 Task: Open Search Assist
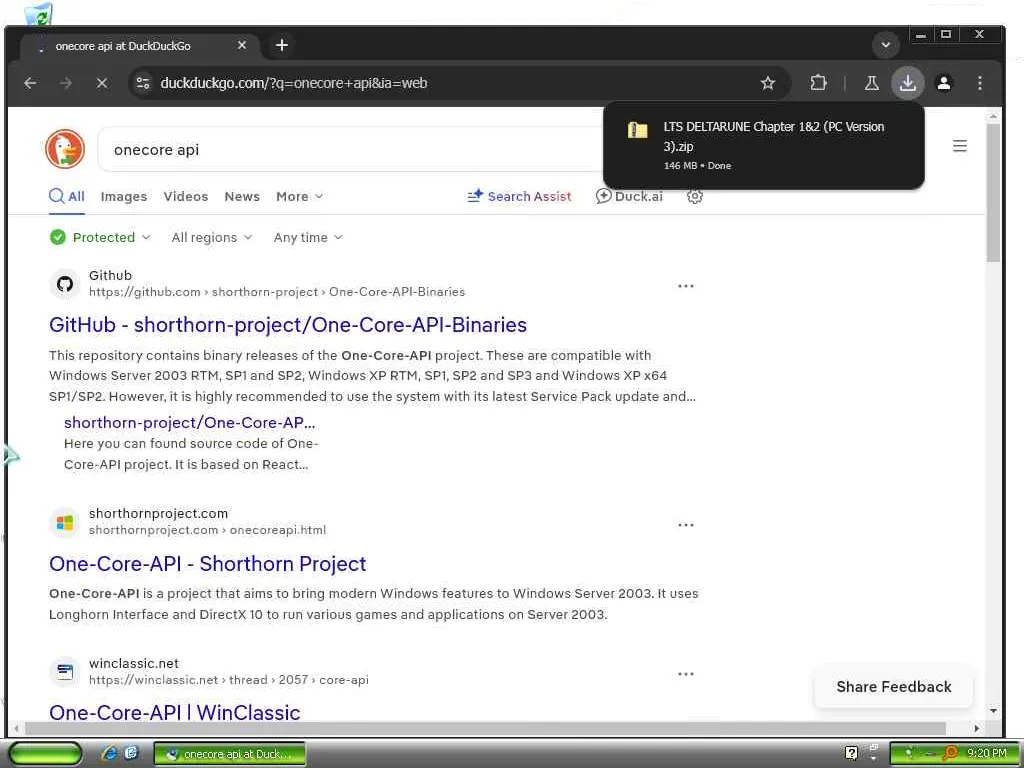pyautogui.click(x=519, y=197)
